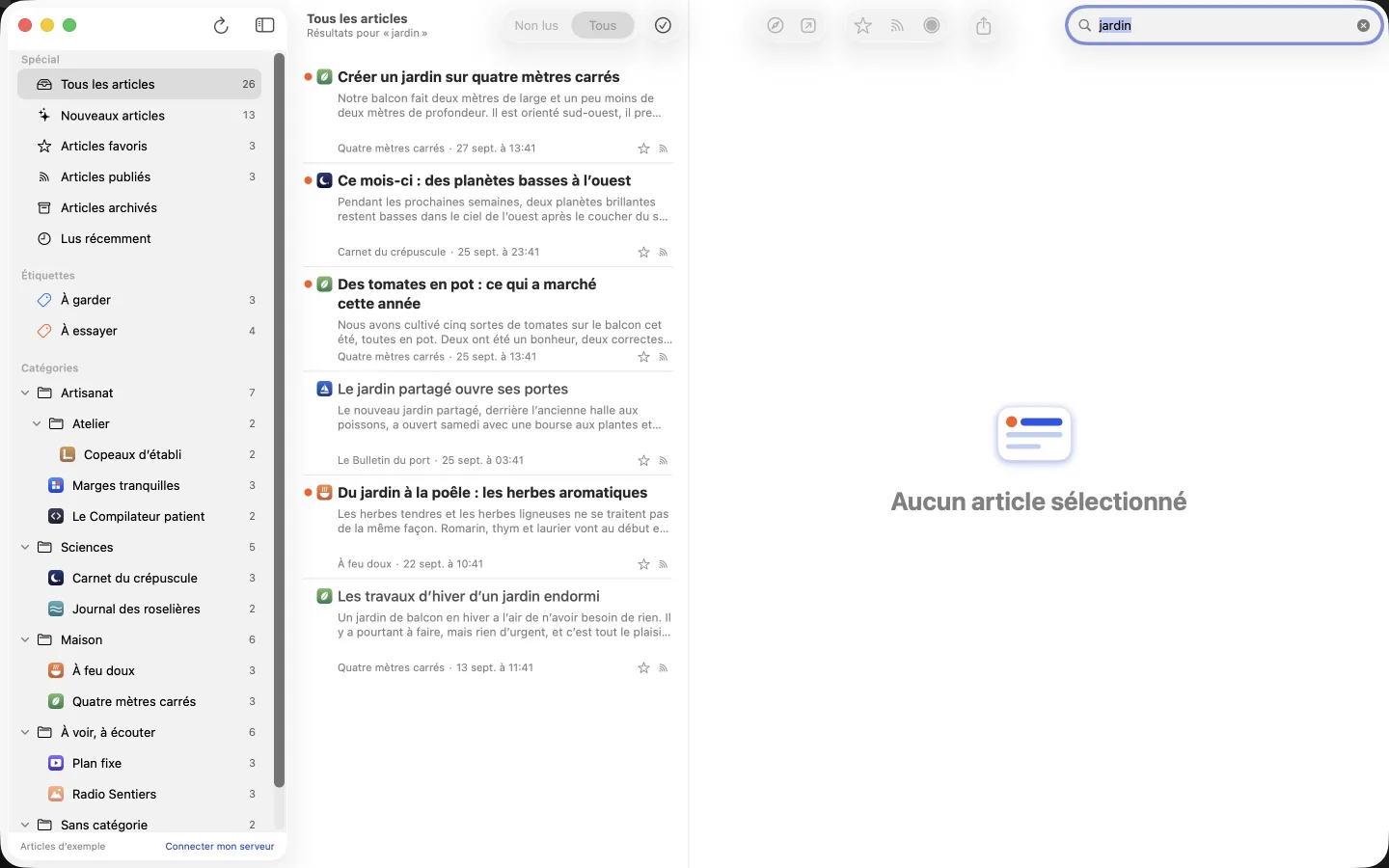Collapse the Artisanat category
This screenshot has width=1389, height=868.
tap(25, 393)
